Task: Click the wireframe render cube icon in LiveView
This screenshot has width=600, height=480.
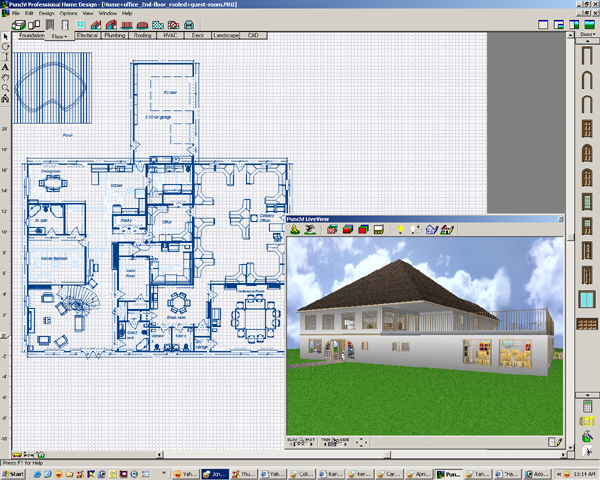Action: pyautogui.click(x=332, y=229)
